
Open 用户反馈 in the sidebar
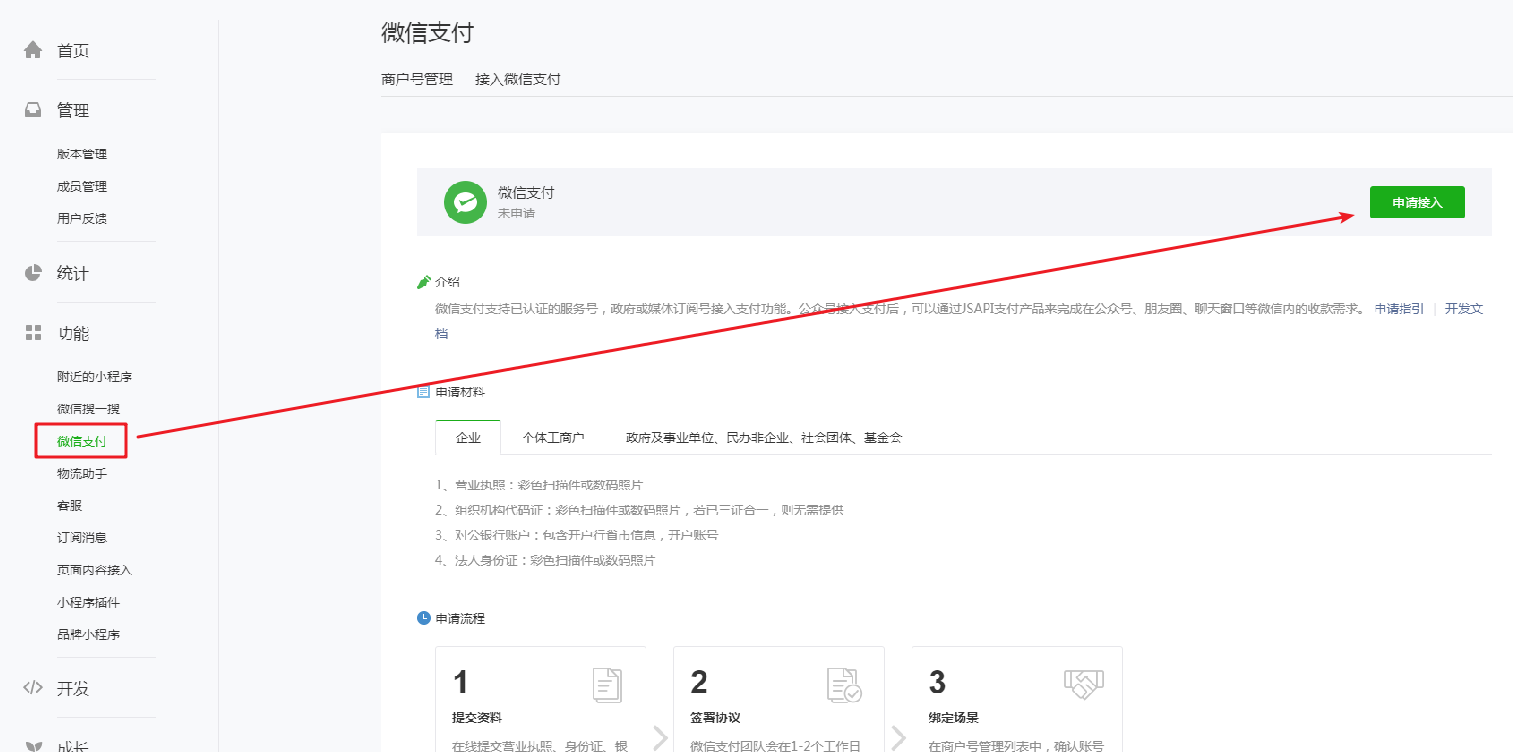pyautogui.click(x=82, y=218)
